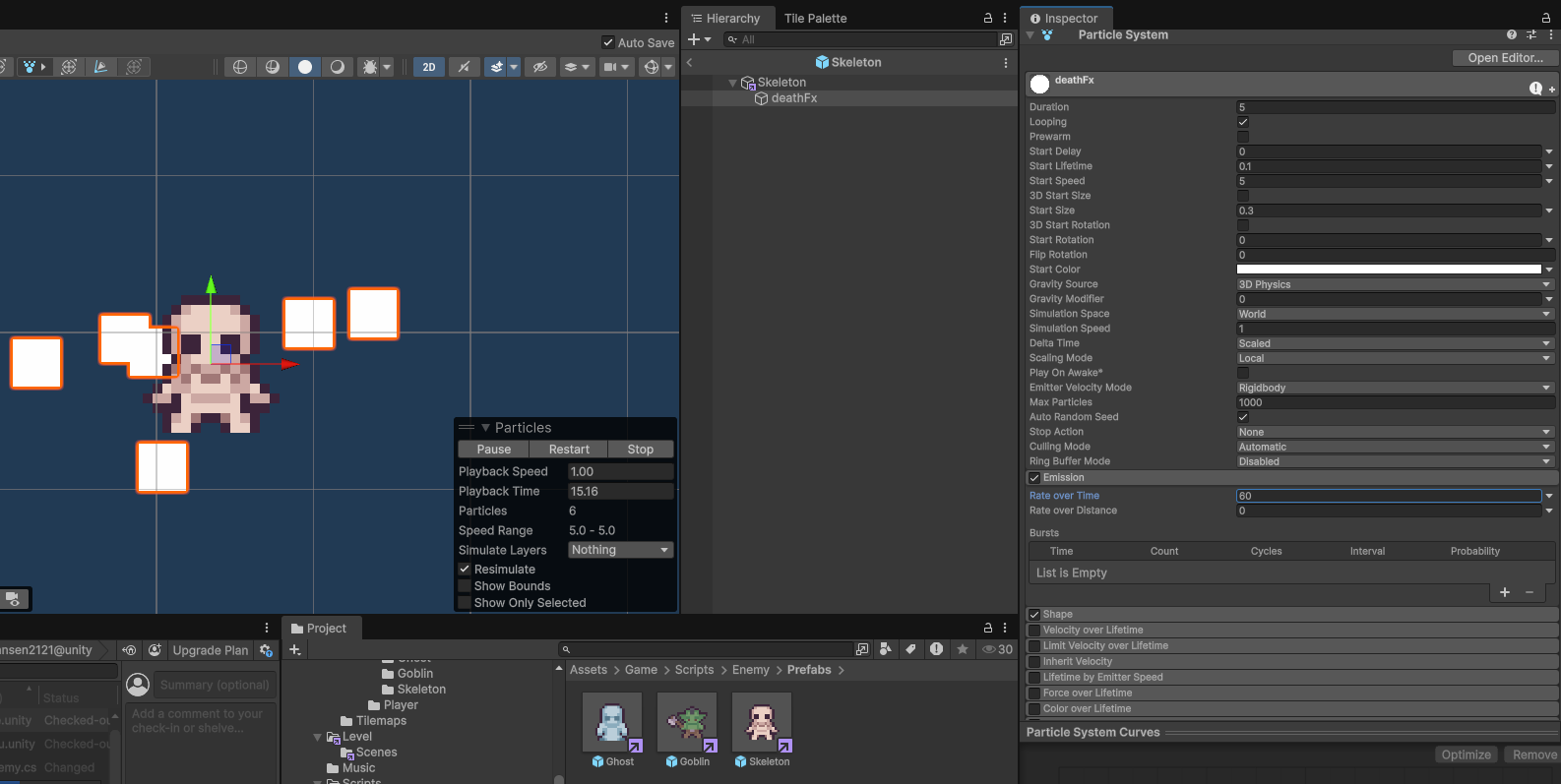Image resolution: width=1561 pixels, height=784 pixels.
Task: Toggle scene lighting button in toolbar
Action: pyautogui.click(x=464, y=67)
